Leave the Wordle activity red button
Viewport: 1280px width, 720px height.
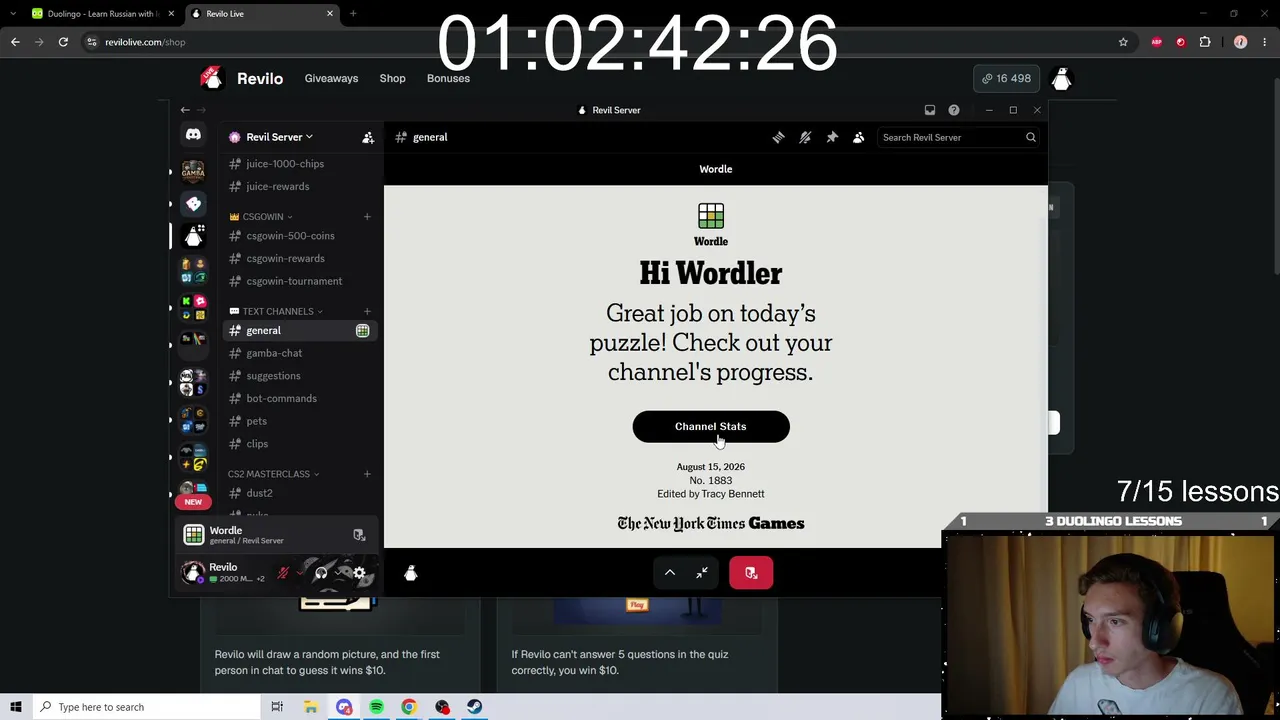coord(751,573)
